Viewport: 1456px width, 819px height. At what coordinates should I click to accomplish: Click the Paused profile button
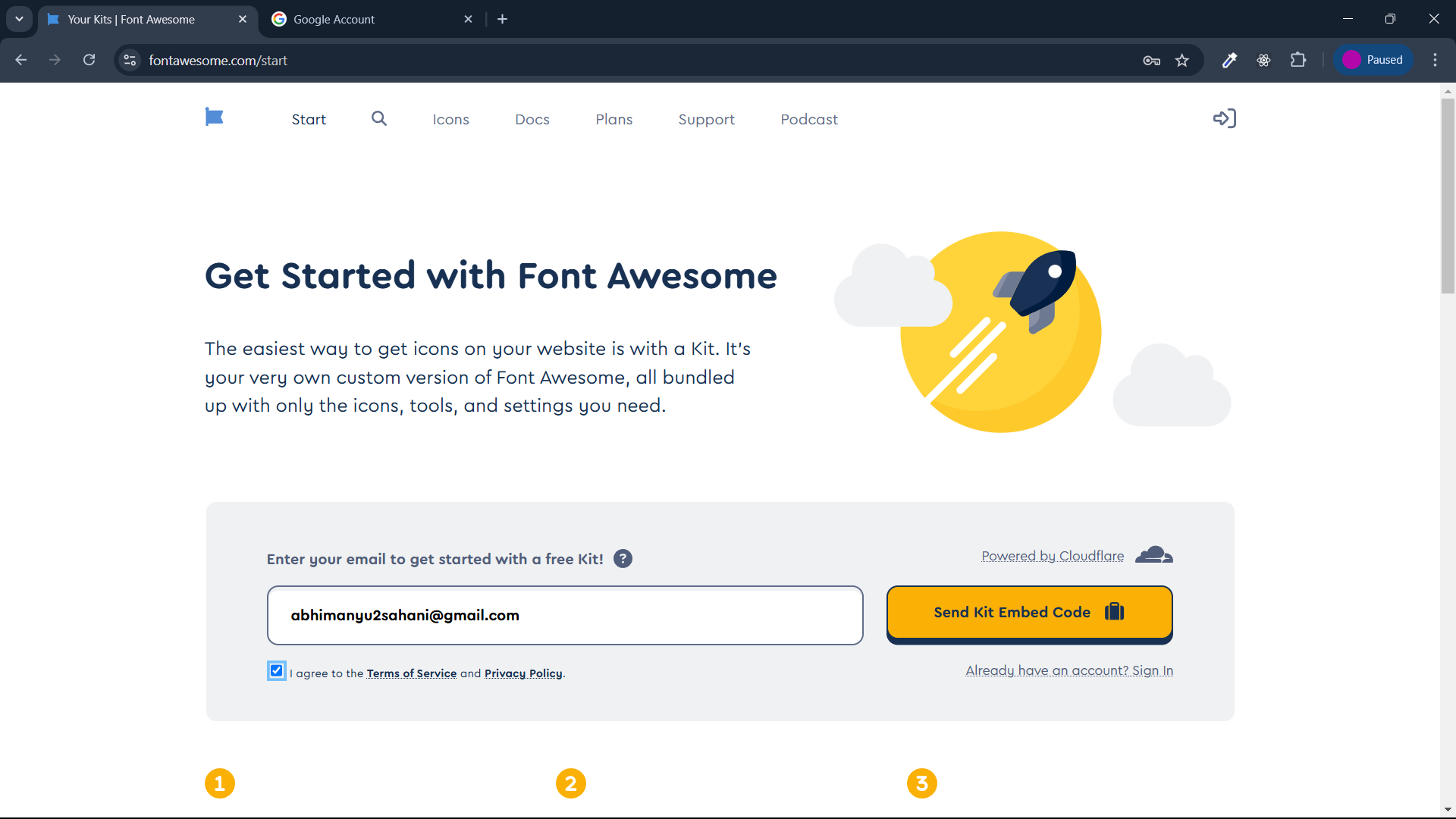point(1373,60)
